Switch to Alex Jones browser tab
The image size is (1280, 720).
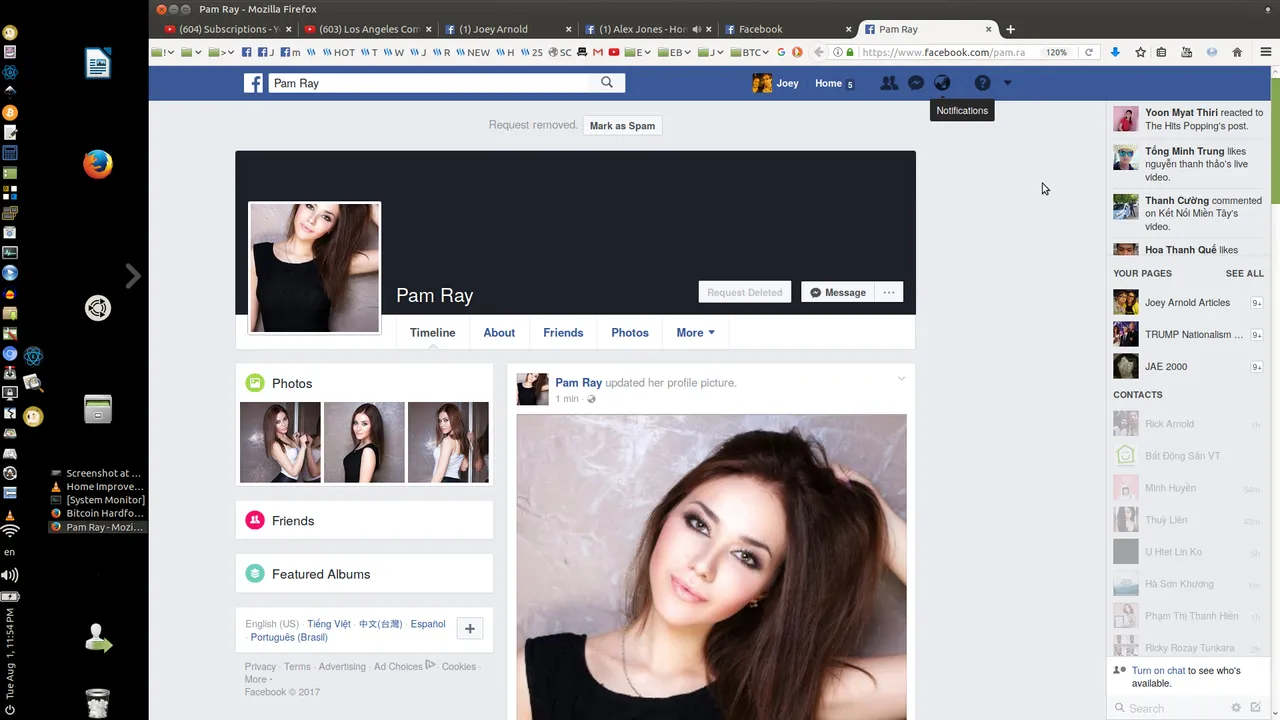647,29
